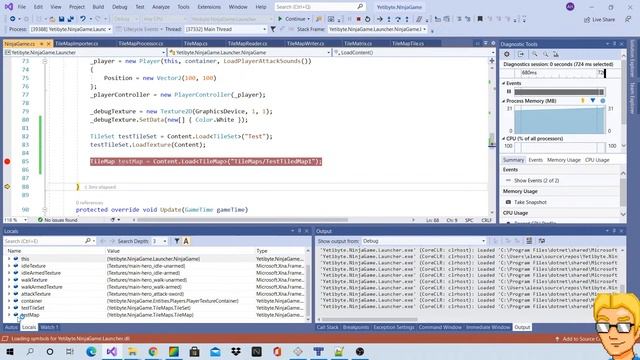Screen dimensions: 640x360
Task: Click the Live Share button
Action: 600,19
